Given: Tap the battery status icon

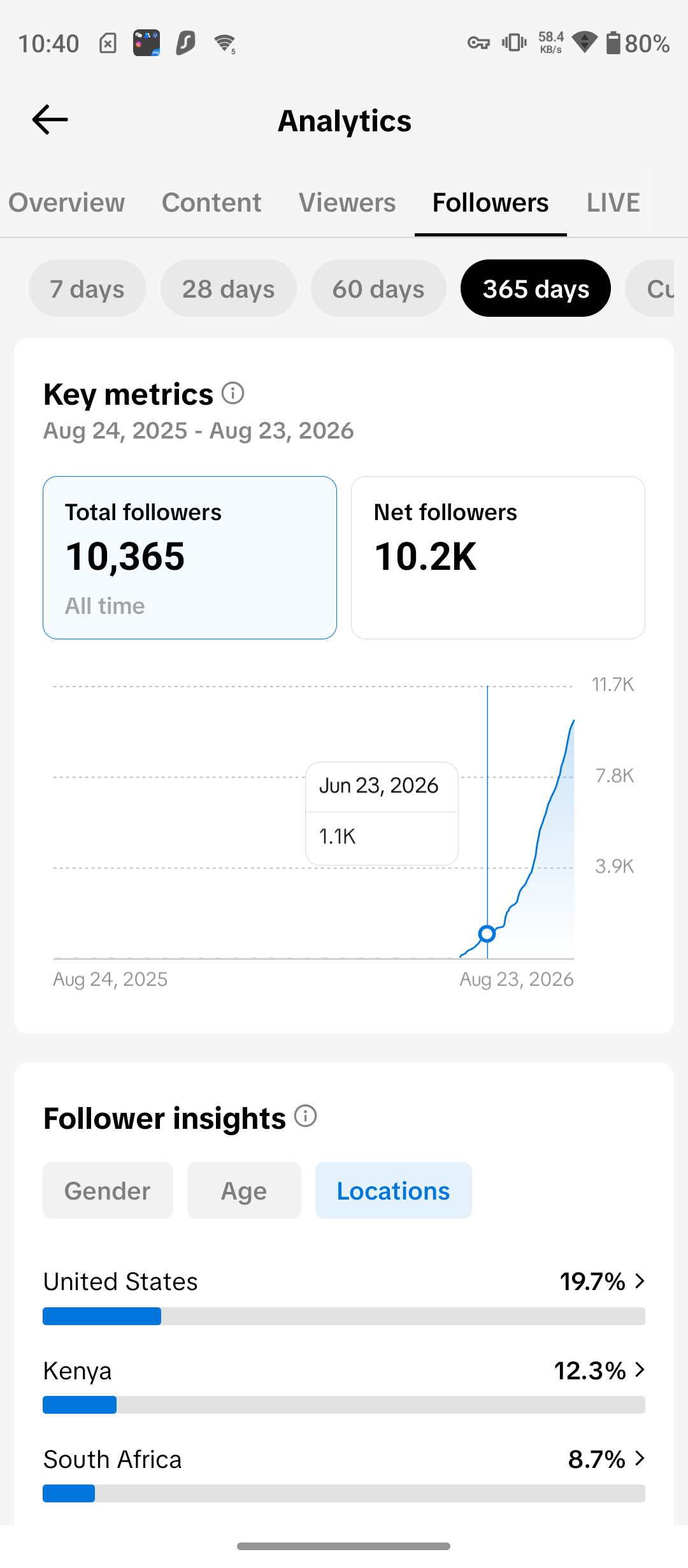Looking at the screenshot, I should tap(613, 43).
